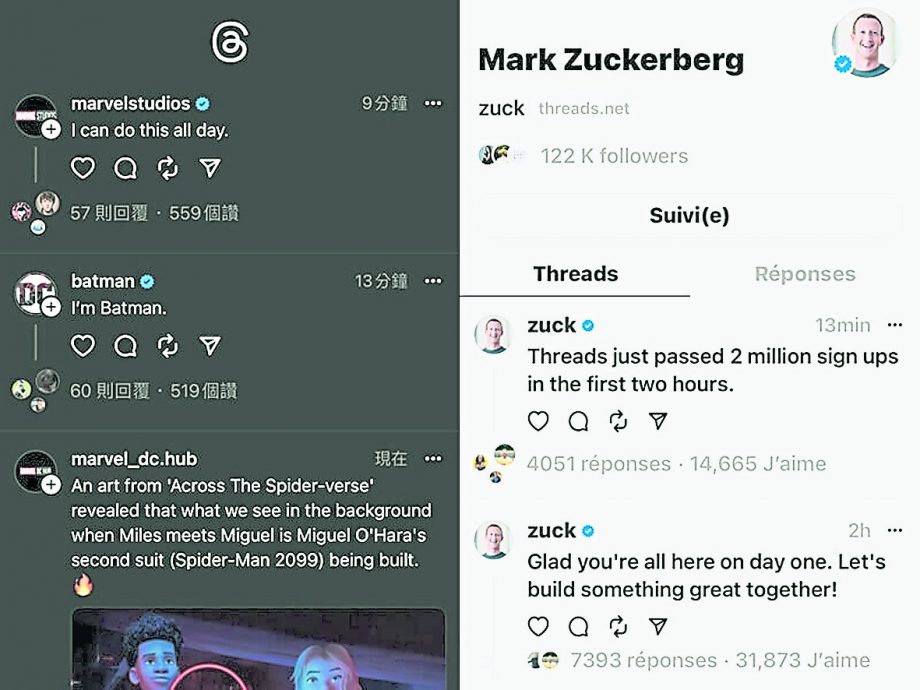
Task: Share zuck's 2 million sign ups post
Action: click(658, 421)
